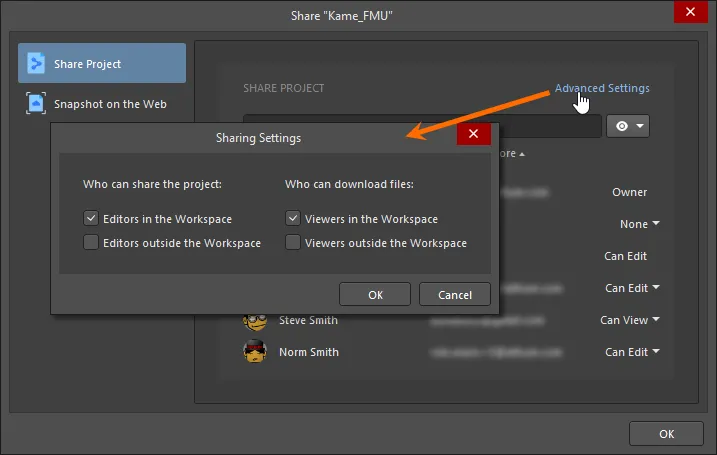Select the Steve Smith name

click(x=308, y=320)
